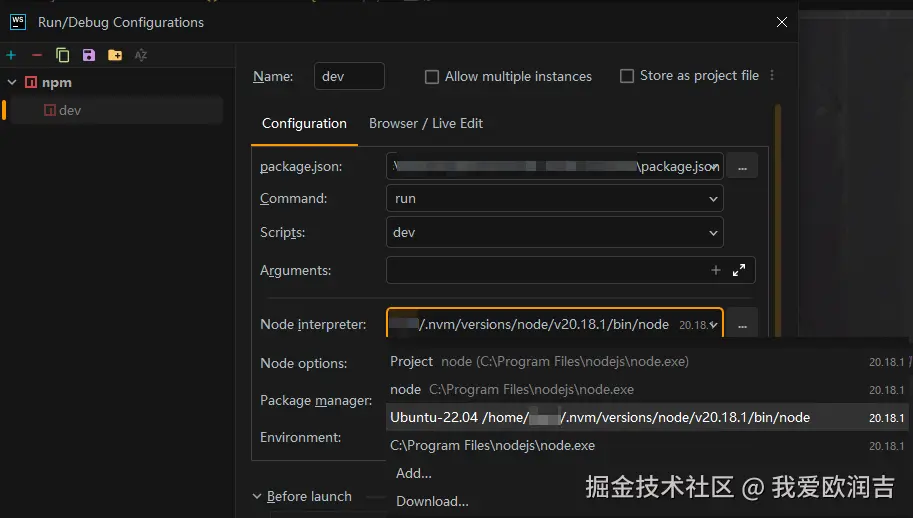The image size is (913, 518).
Task: Choose the node C:\Program Files\nodejs\node.exe entry
Action: coord(647,389)
